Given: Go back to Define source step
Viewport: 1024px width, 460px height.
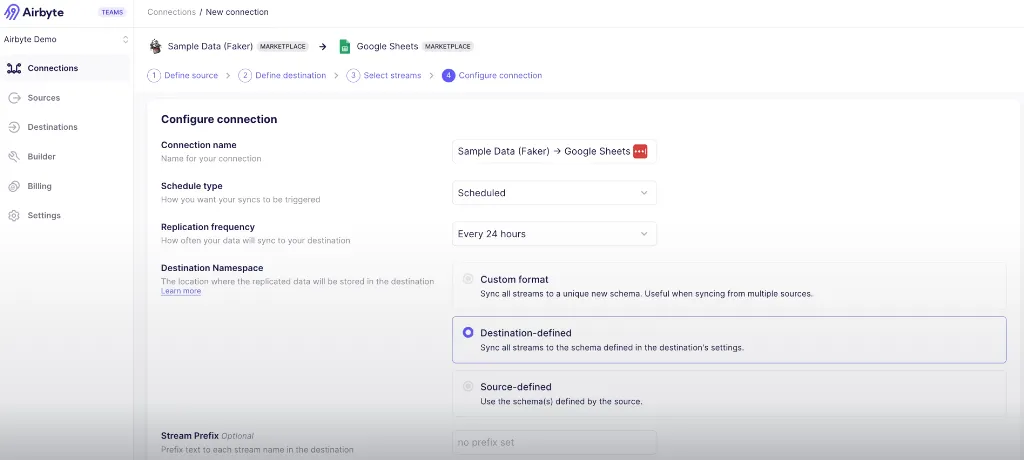Looking at the screenshot, I should click(191, 75).
